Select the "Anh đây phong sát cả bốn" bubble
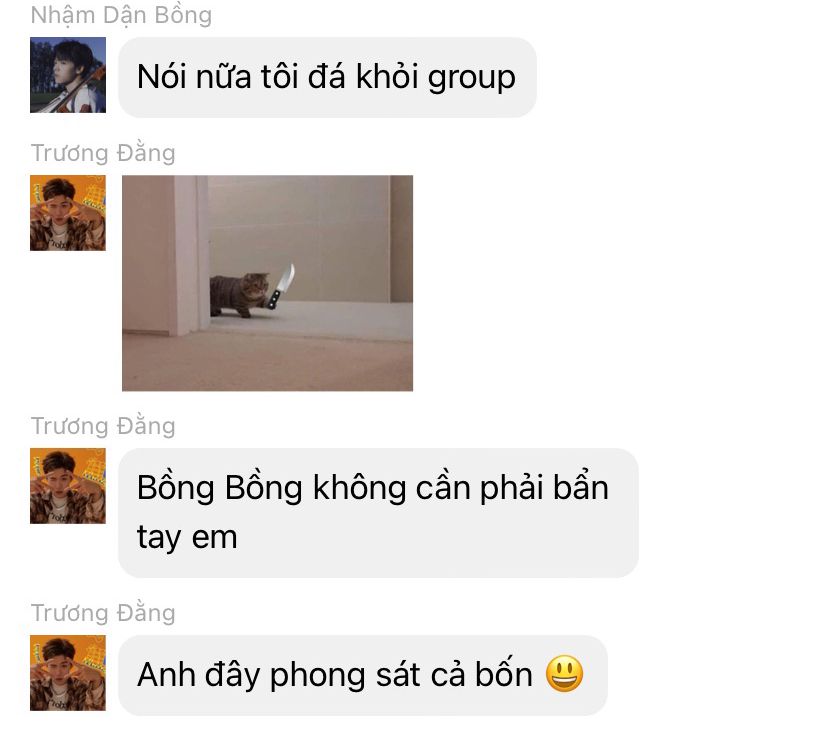Screen dimensions: 828x729 pos(363,675)
